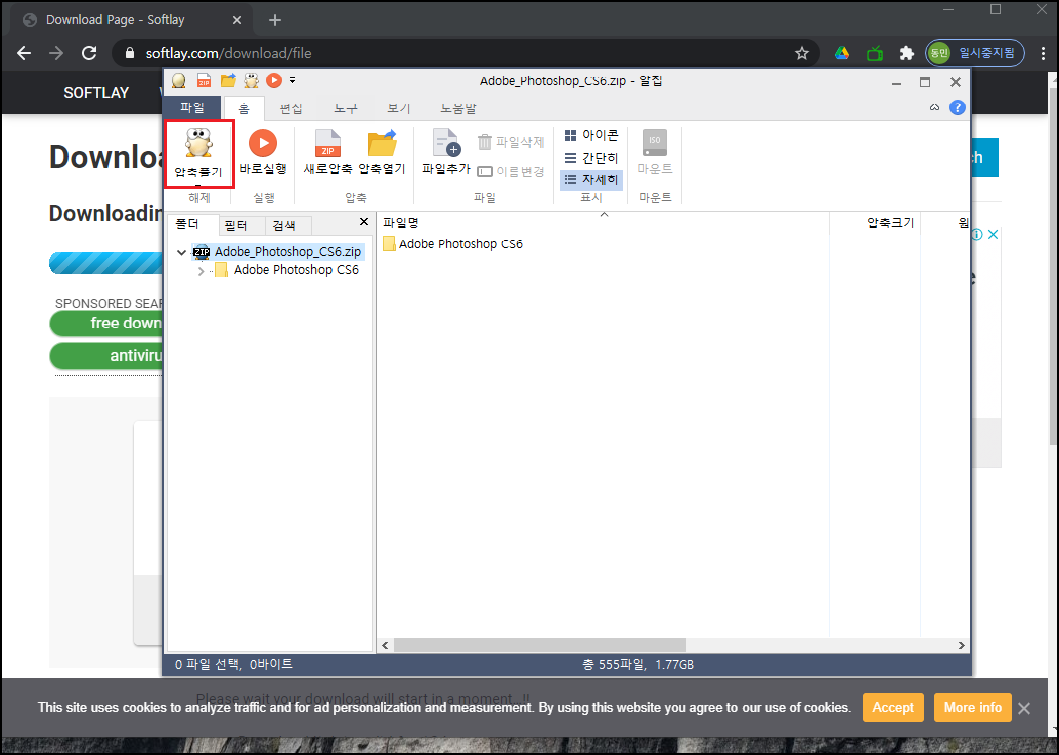Click the 마운트 ISO mount icon
The height and width of the screenshot is (755, 1059).
click(654, 142)
